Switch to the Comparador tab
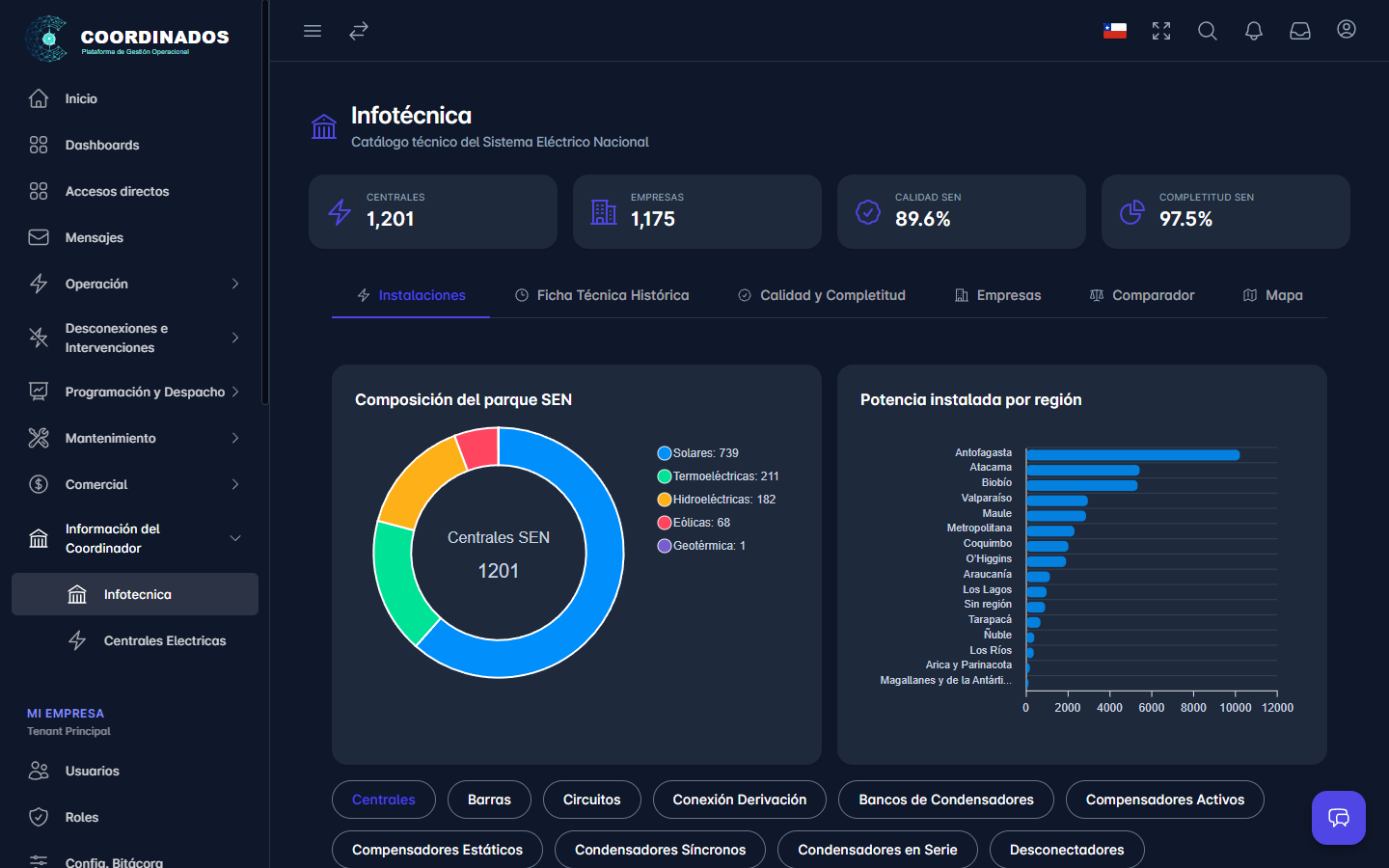Image resolution: width=1389 pixels, height=868 pixels. (x=1142, y=295)
